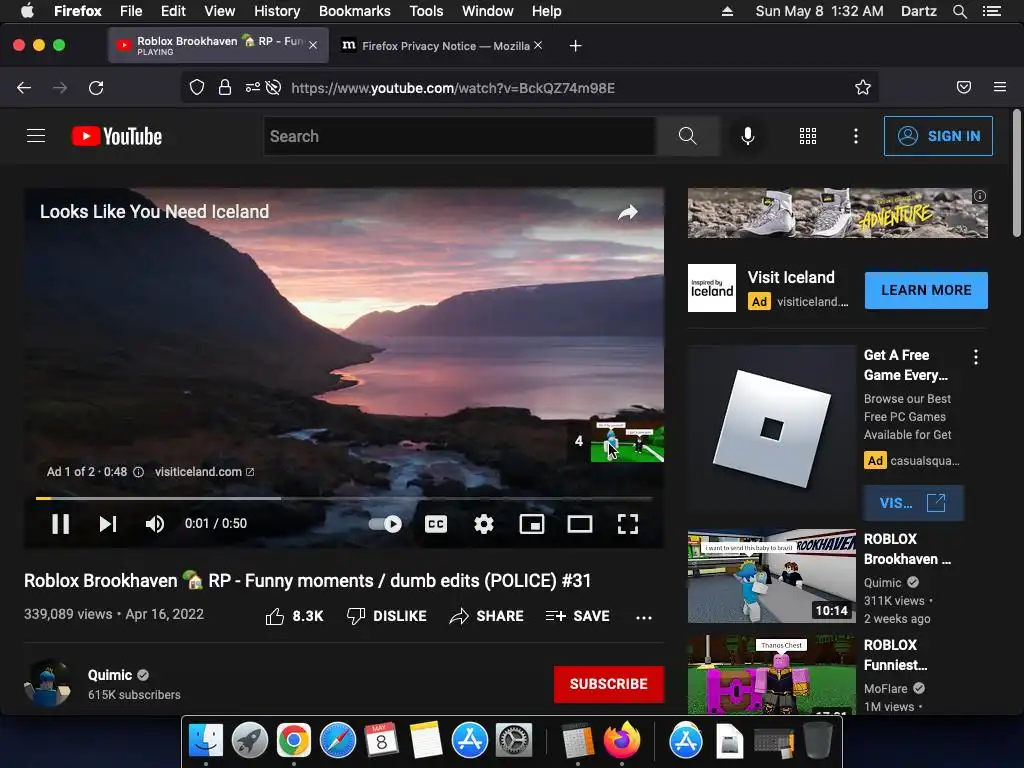Switch to Firefox Privacy Notice tab
Viewport: 1024px width, 768px height.
click(443, 46)
